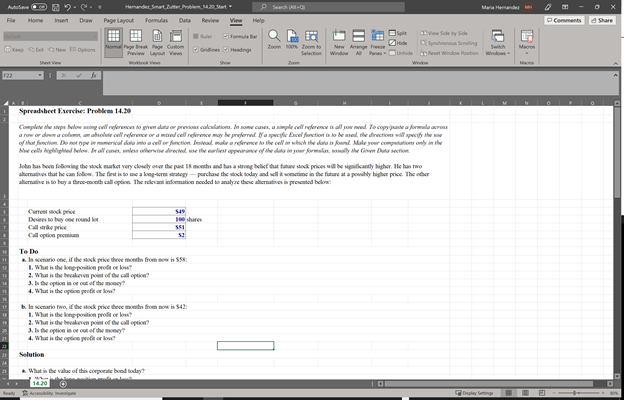Click Reset Window Position
Viewport: 624px width, 400px height.
click(x=449, y=53)
